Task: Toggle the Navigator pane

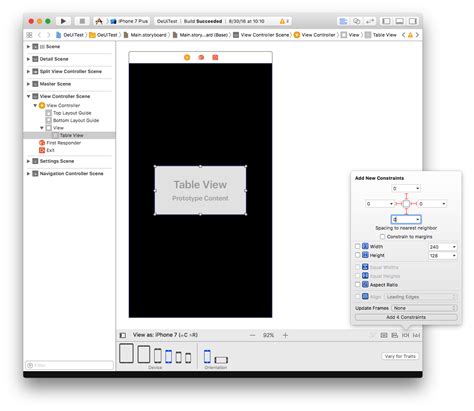Action: coord(386,21)
